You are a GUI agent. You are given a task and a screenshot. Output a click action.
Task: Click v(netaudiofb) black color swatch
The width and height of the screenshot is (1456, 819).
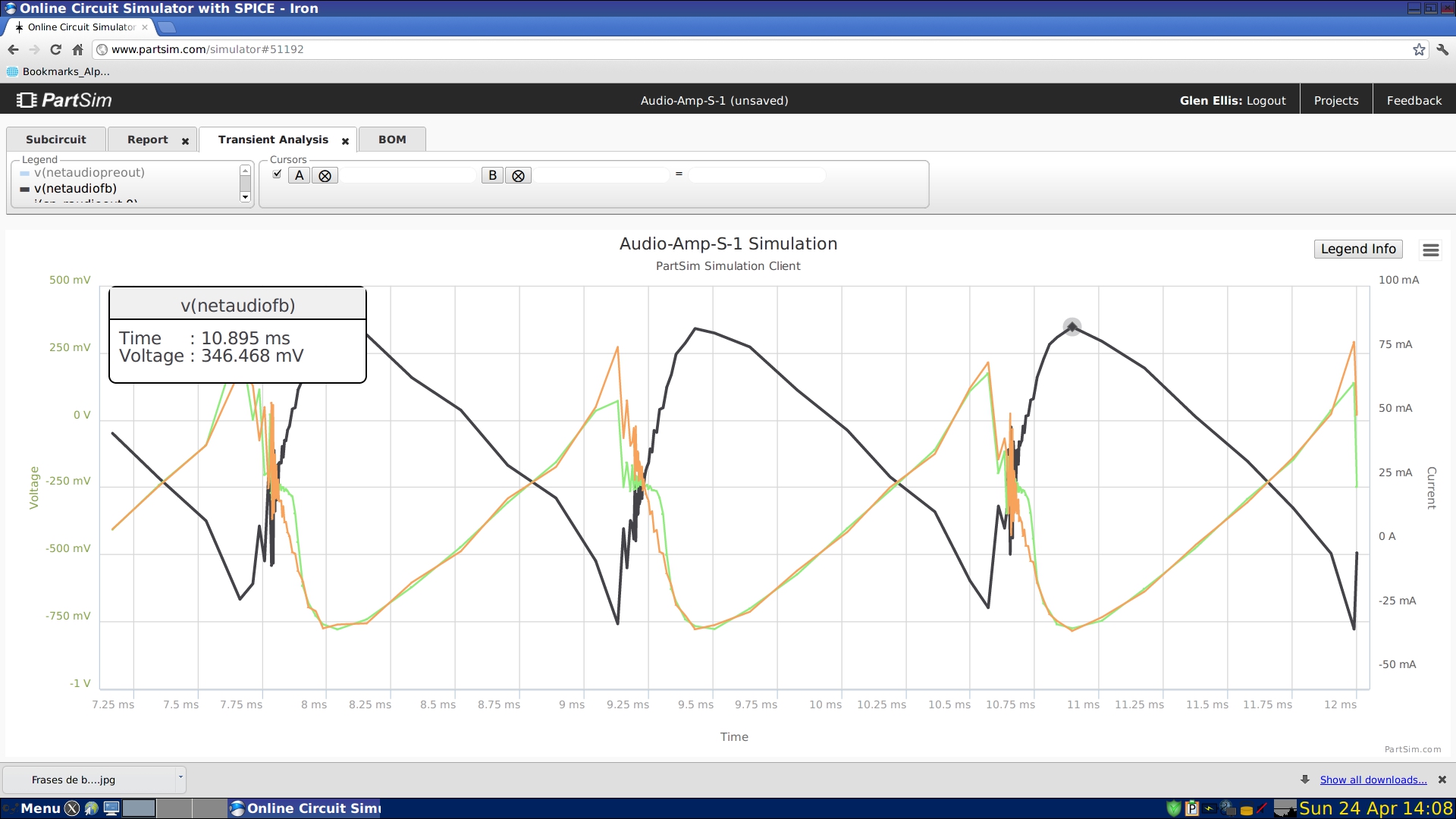tap(24, 190)
